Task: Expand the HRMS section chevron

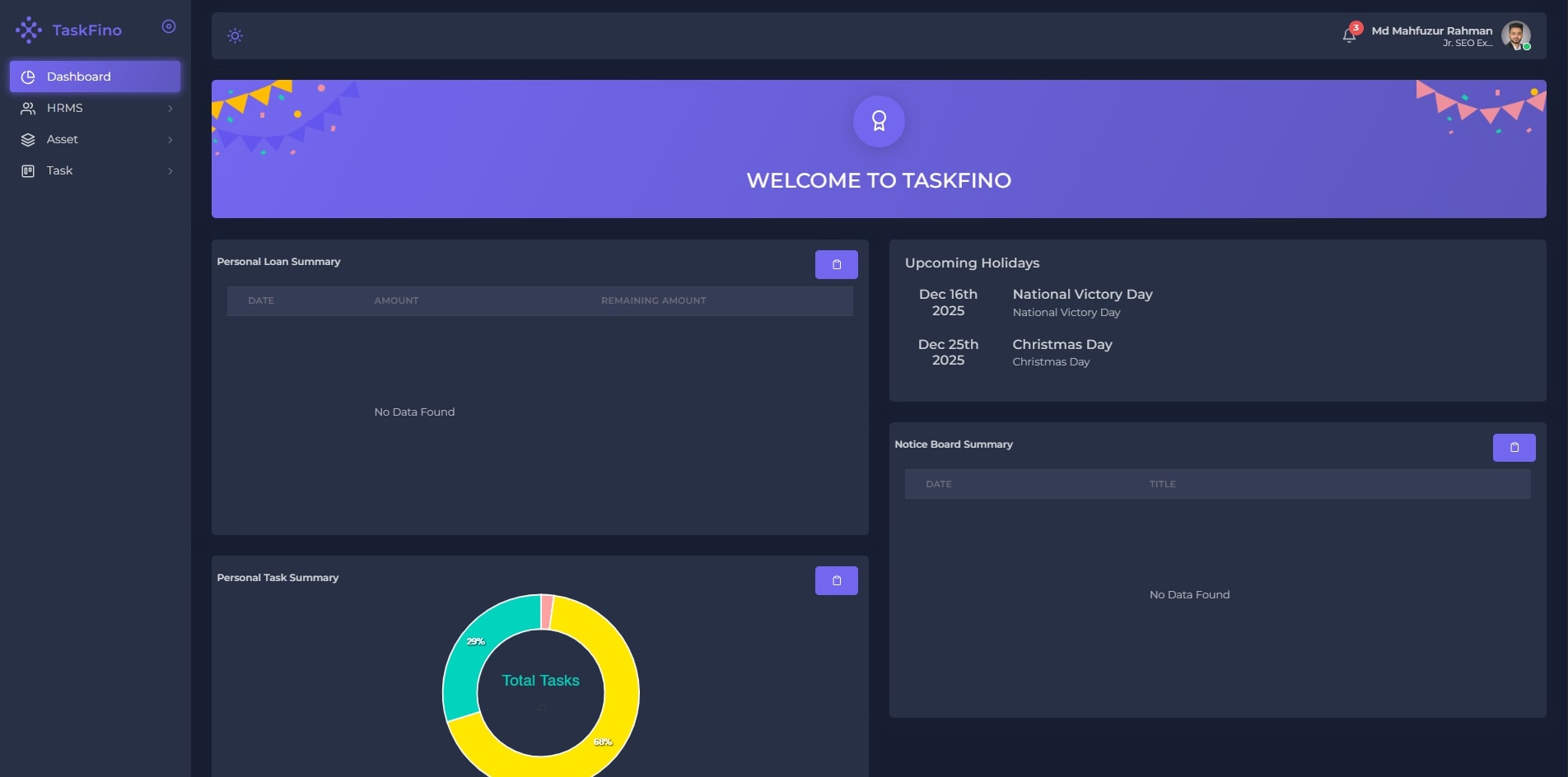Action: (x=170, y=108)
